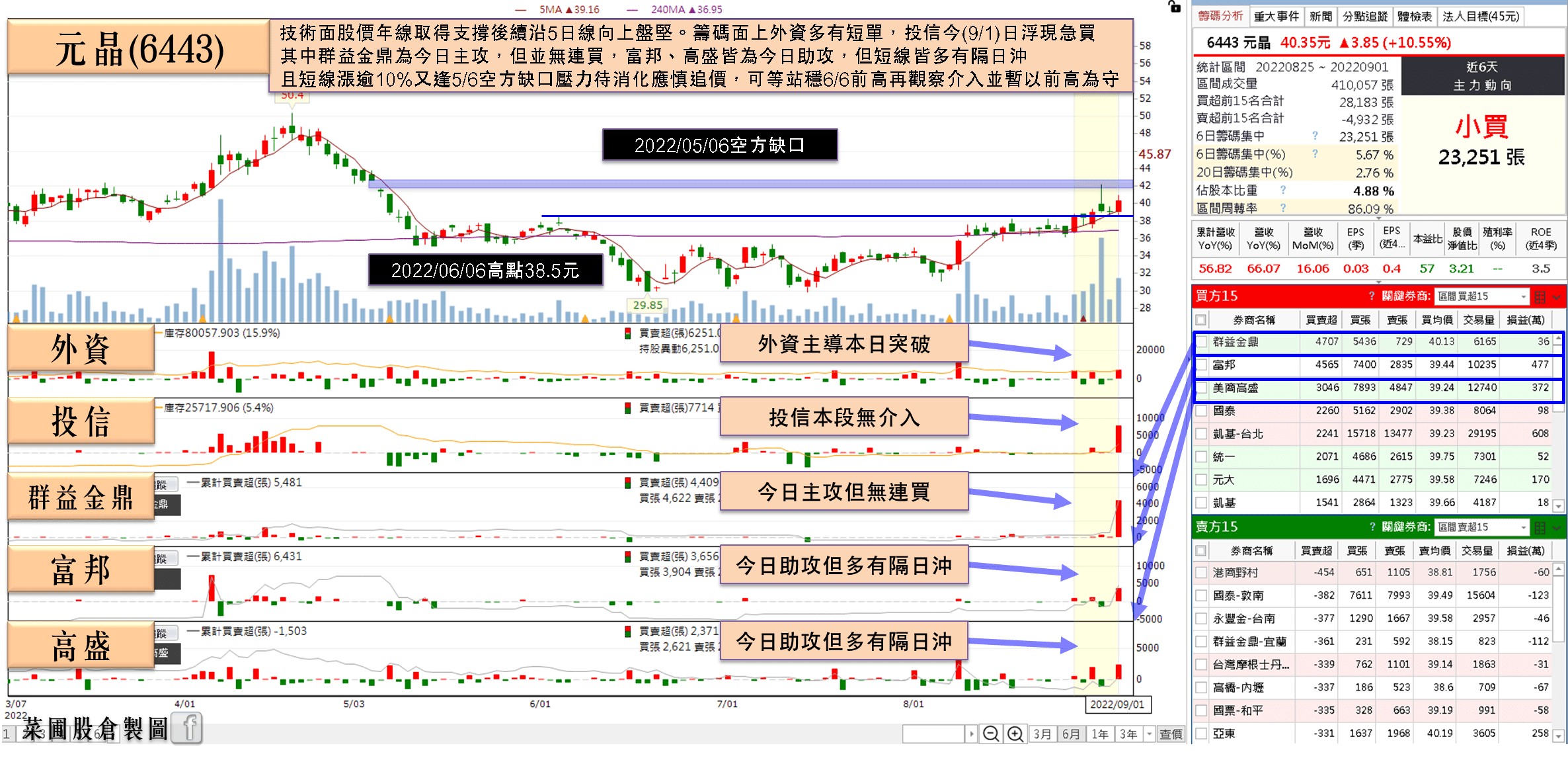Check the 國泰 broker row checkbox

pos(1201,411)
